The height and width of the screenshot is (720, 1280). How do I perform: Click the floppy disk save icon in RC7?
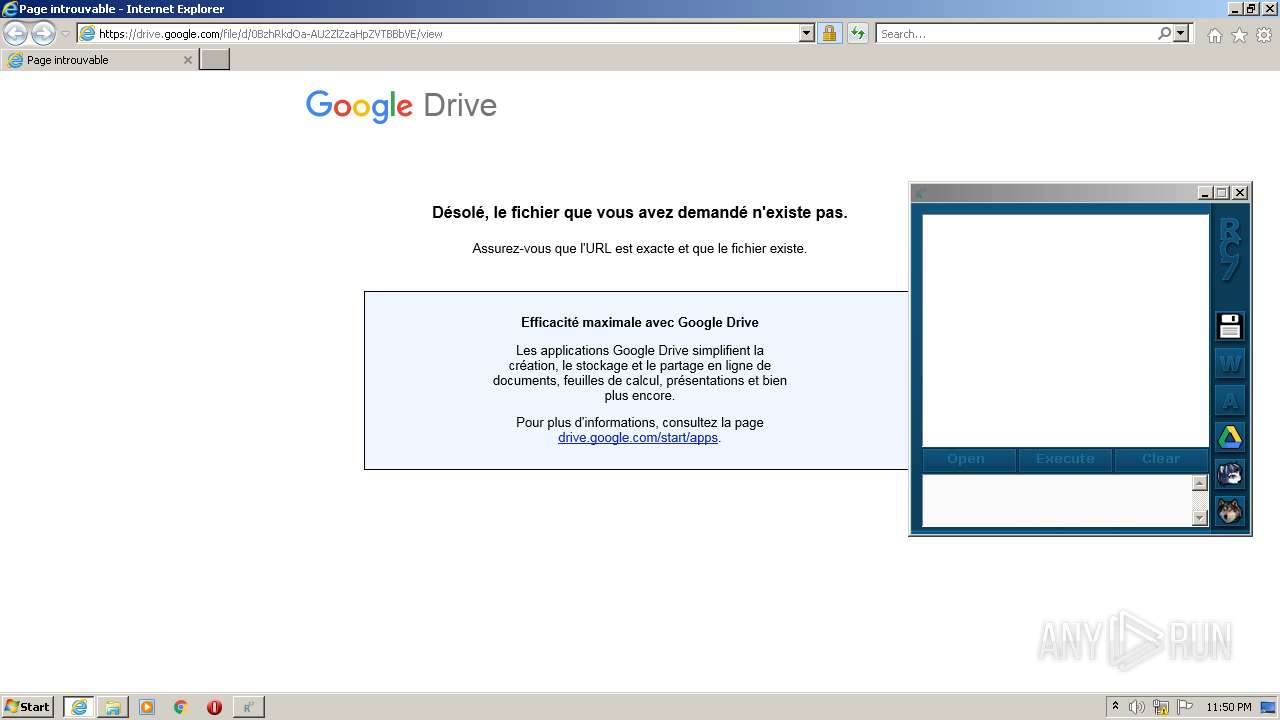[x=1229, y=326]
